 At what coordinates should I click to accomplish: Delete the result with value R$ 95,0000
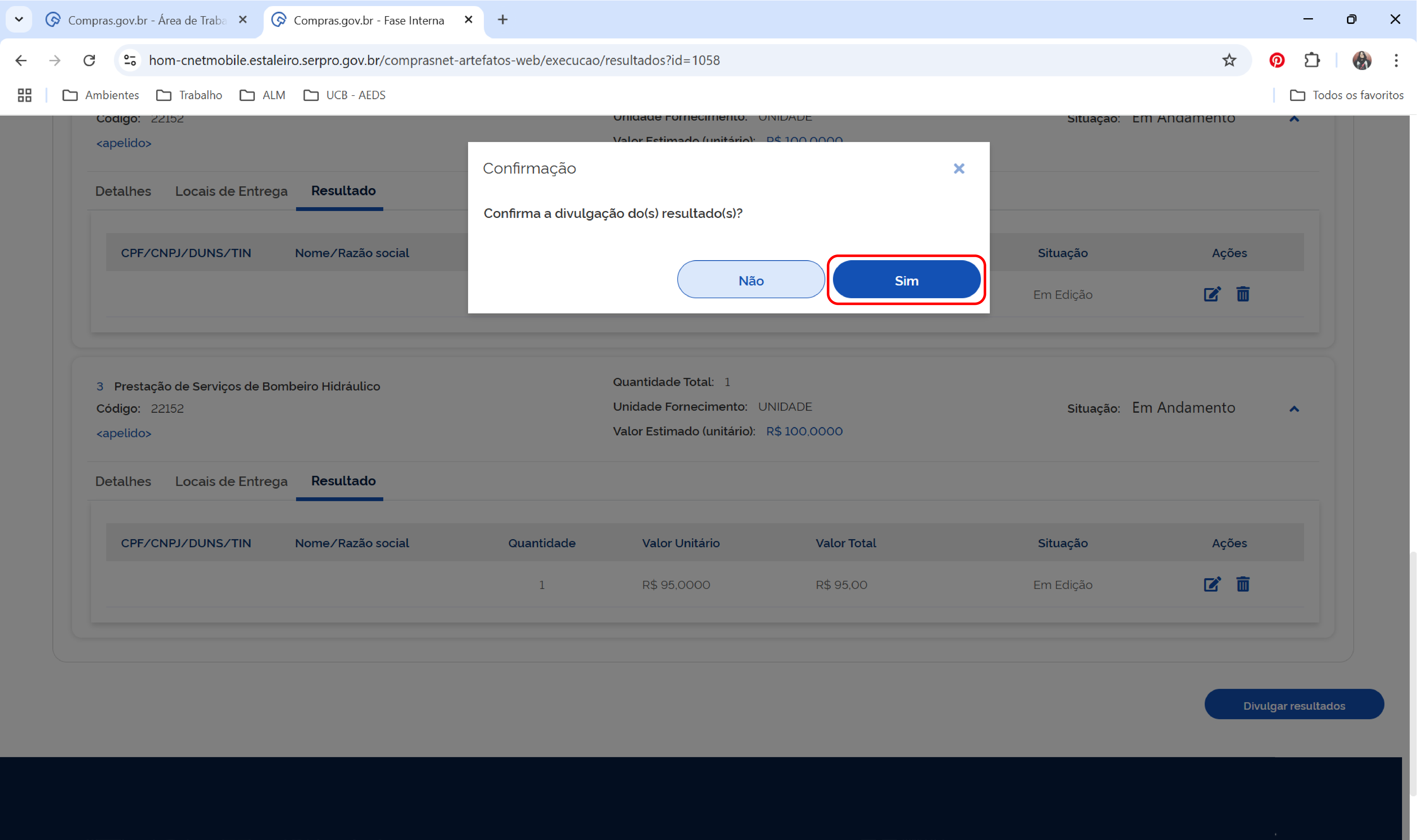coord(1243,584)
